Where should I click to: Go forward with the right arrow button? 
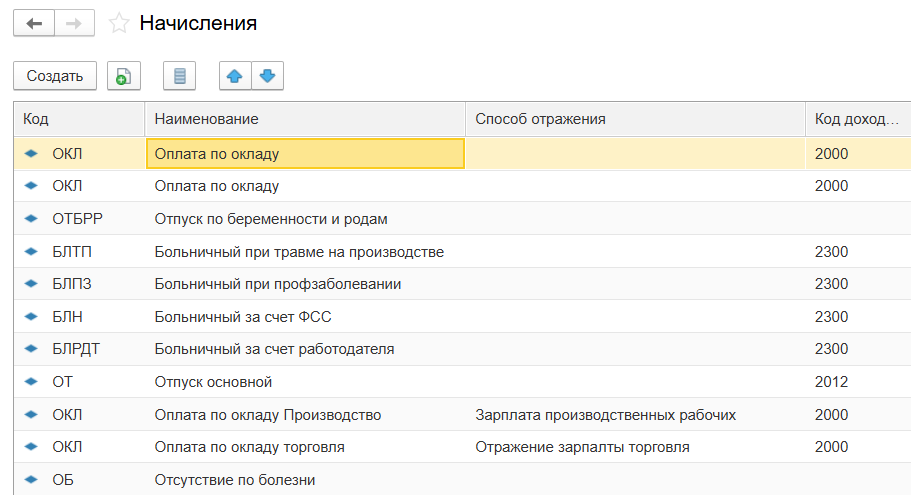coord(74,23)
